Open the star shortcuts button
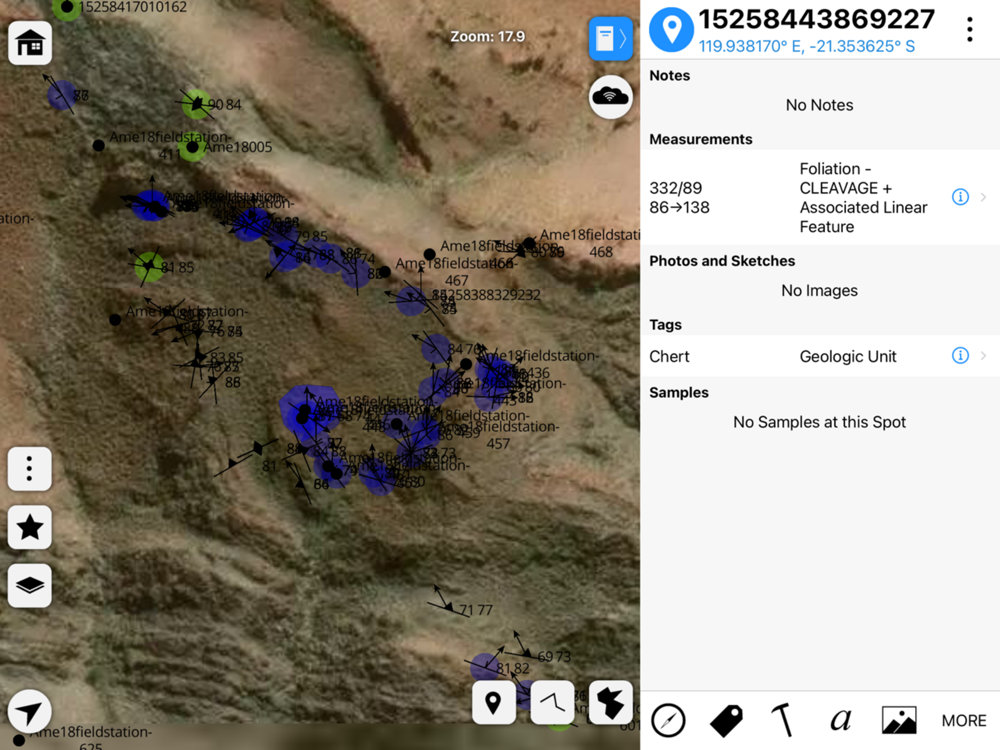 [x=29, y=527]
